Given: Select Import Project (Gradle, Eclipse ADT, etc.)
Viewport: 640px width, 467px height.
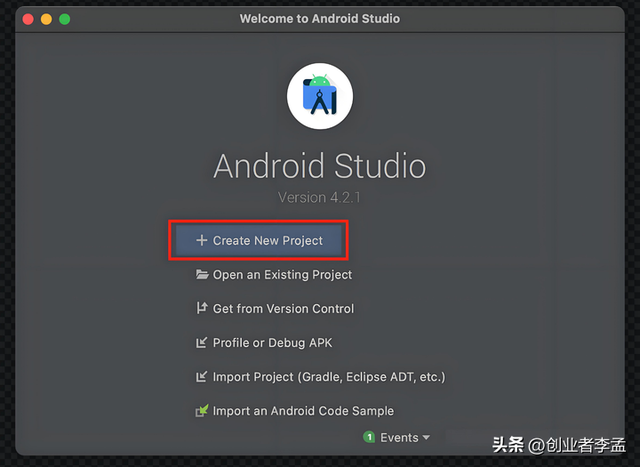Looking at the screenshot, I should (329, 377).
